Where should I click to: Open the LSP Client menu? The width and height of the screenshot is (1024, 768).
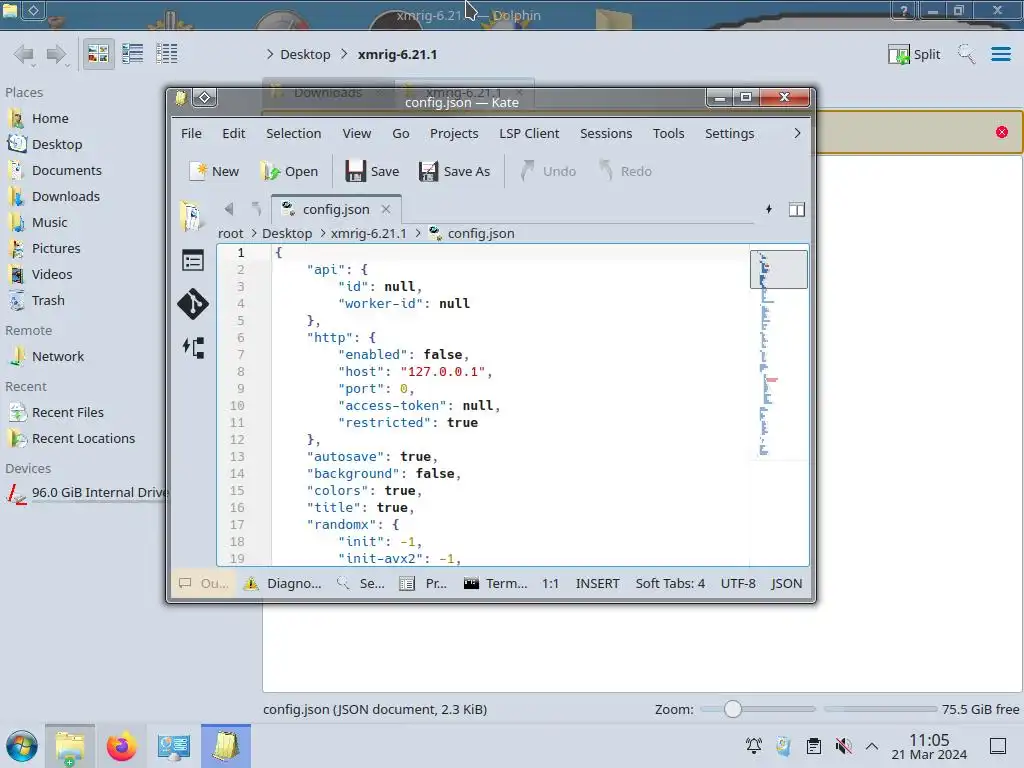pos(529,133)
